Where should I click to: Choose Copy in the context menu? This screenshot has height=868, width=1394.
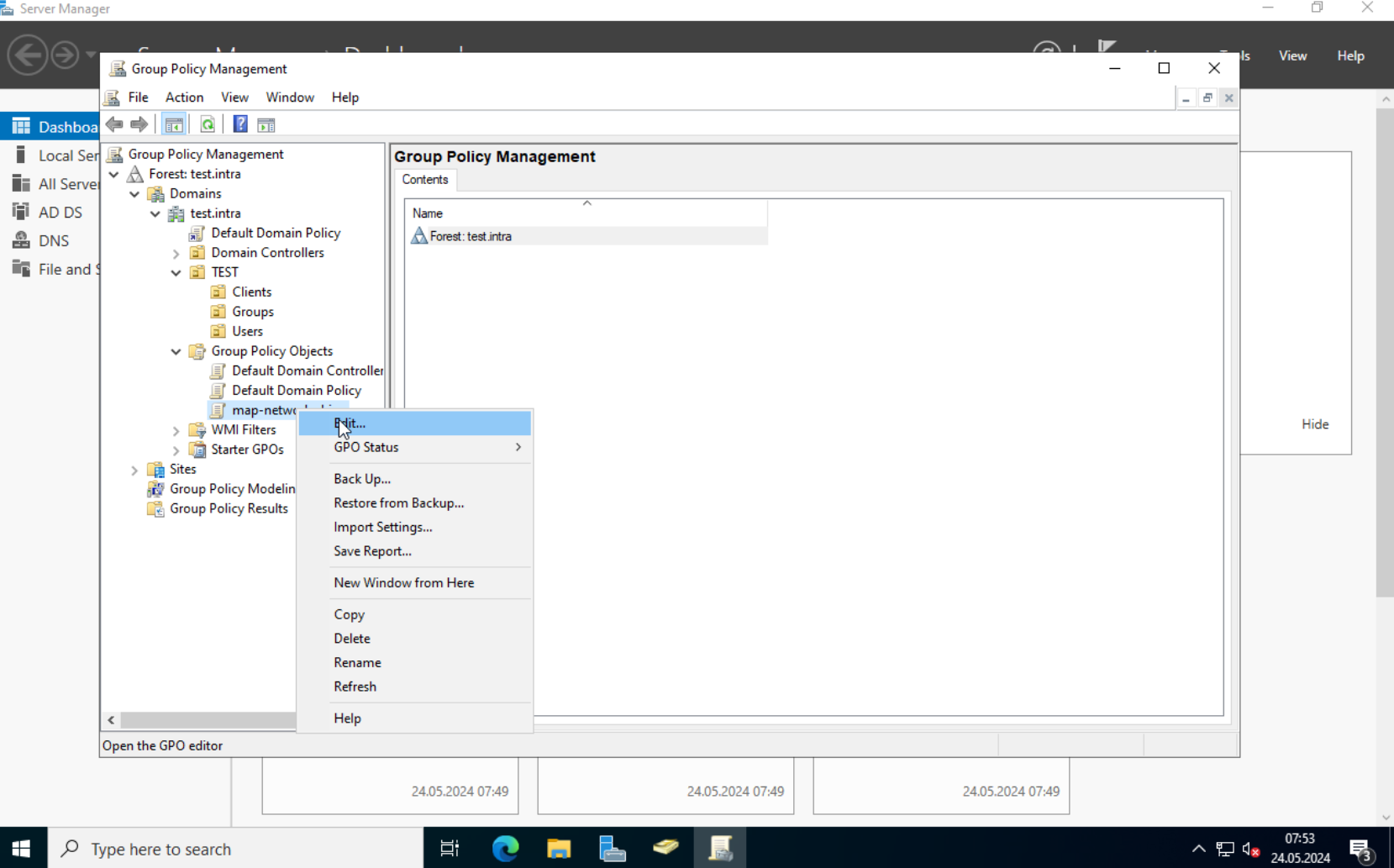pyautogui.click(x=415, y=614)
